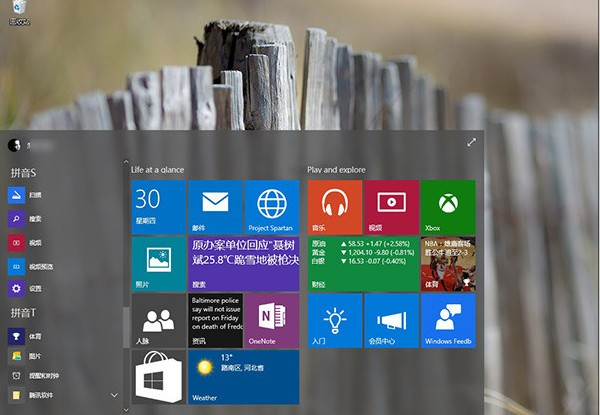
Task: Open the Alarms and Clock app in the list
Action: click(x=34, y=376)
